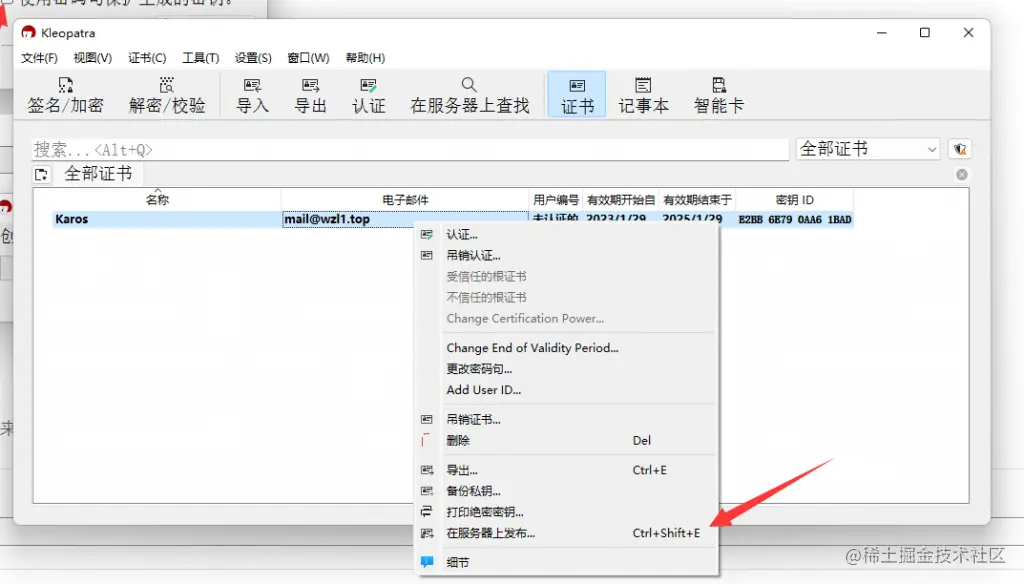Open the 设置(S) menu

click(x=253, y=58)
